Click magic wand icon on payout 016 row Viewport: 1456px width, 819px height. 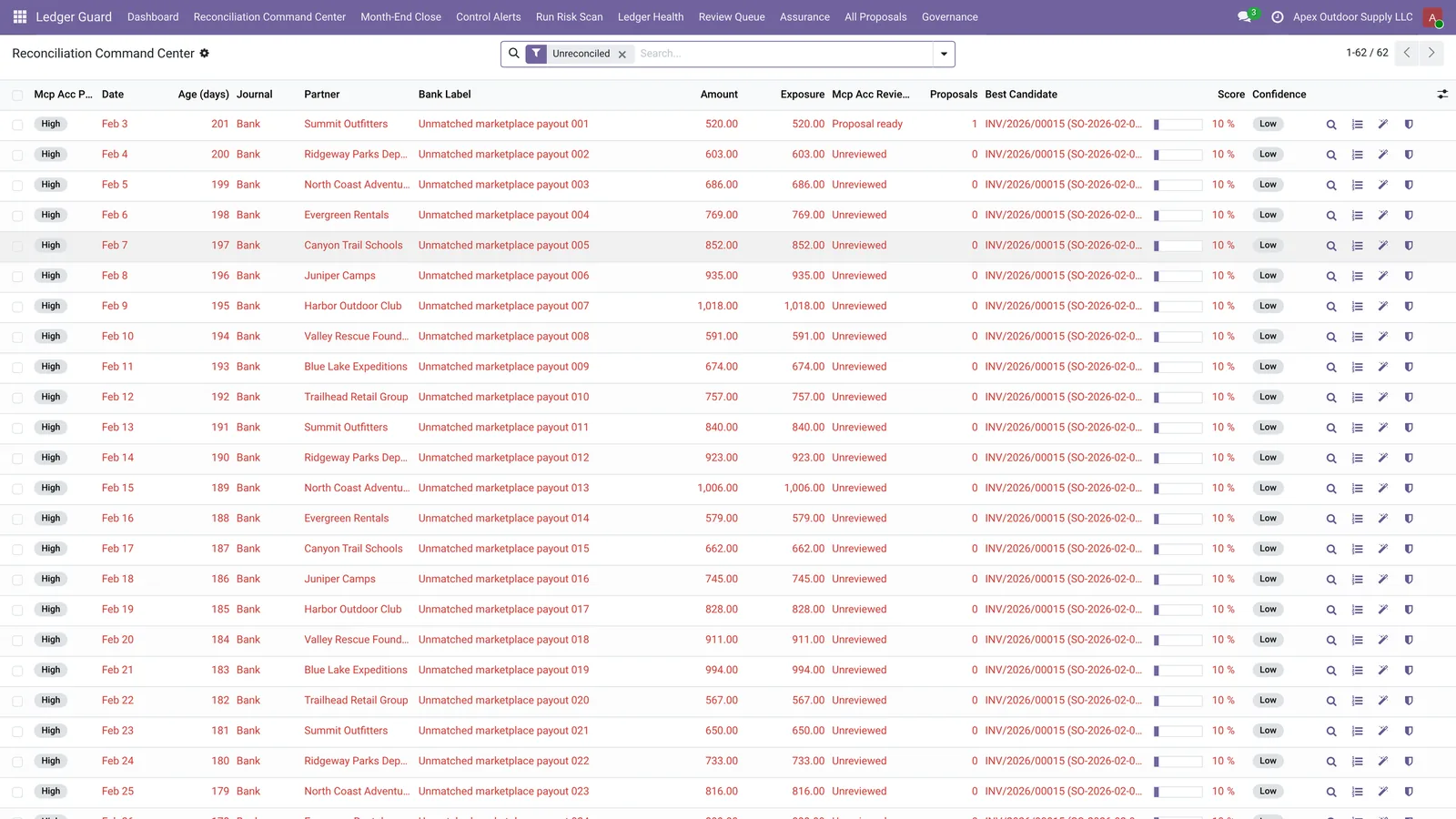tap(1382, 580)
